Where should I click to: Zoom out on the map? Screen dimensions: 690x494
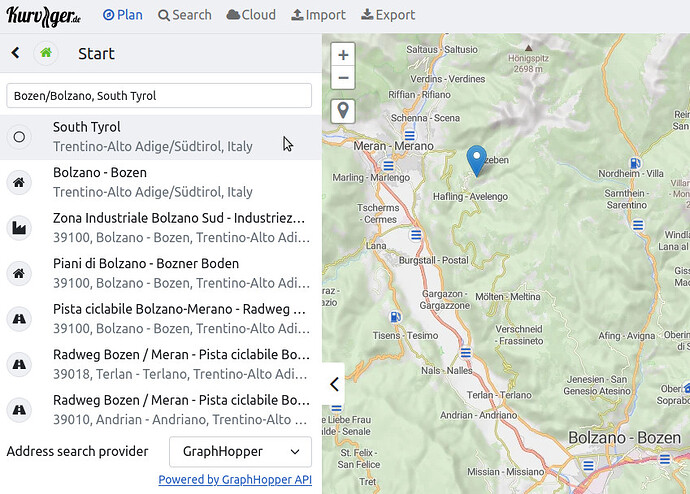(343, 78)
